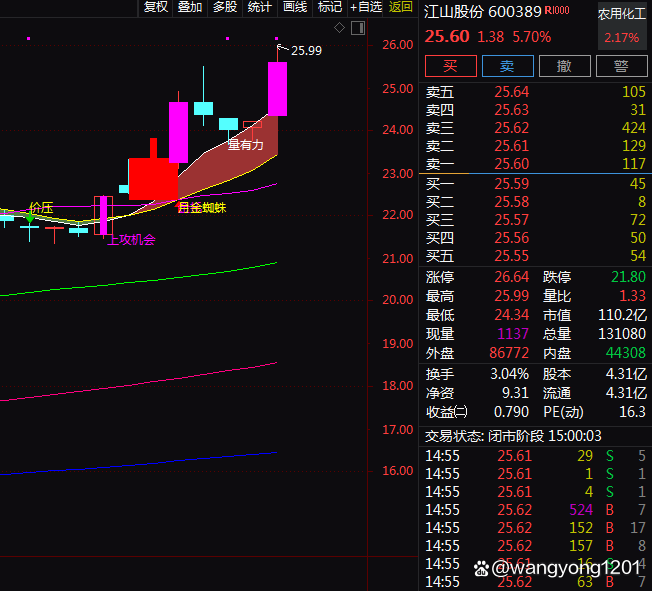The width and height of the screenshot is (652, 591).
Task: Click the 市值 value 110.2亿
Action: [622, 315]
